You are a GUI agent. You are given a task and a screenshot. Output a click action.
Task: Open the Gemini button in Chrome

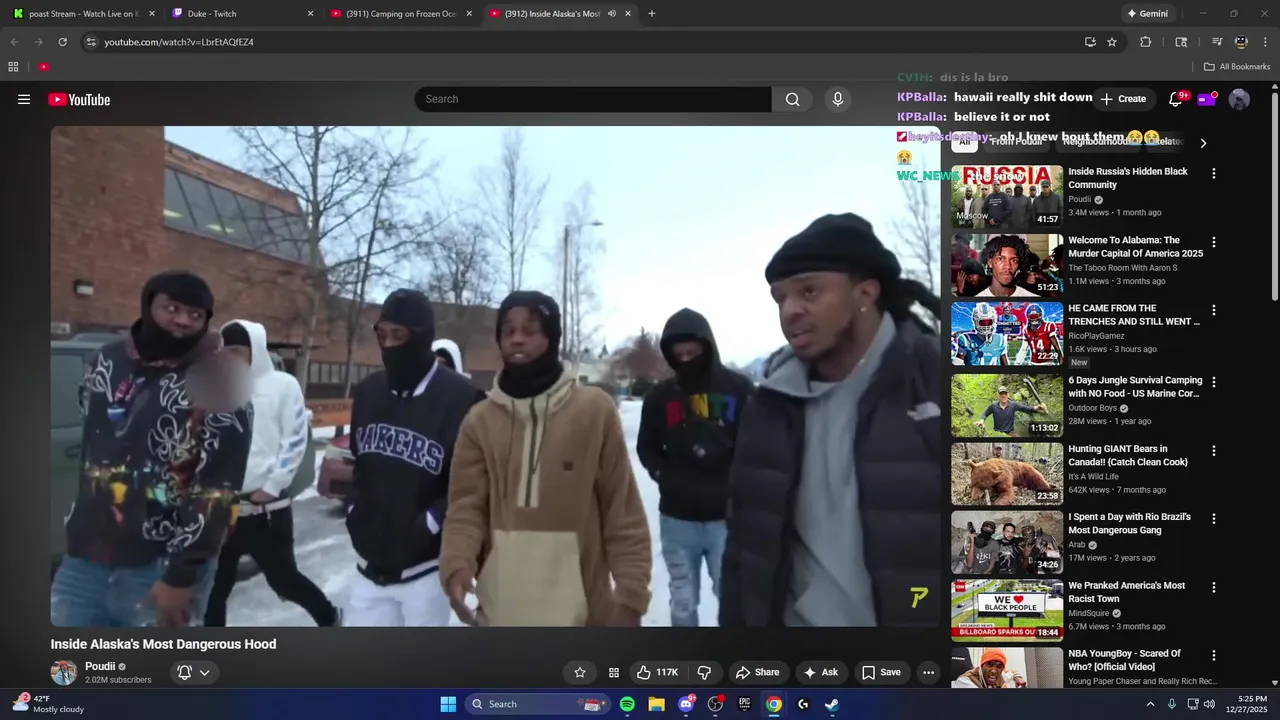click(1147, 14)
